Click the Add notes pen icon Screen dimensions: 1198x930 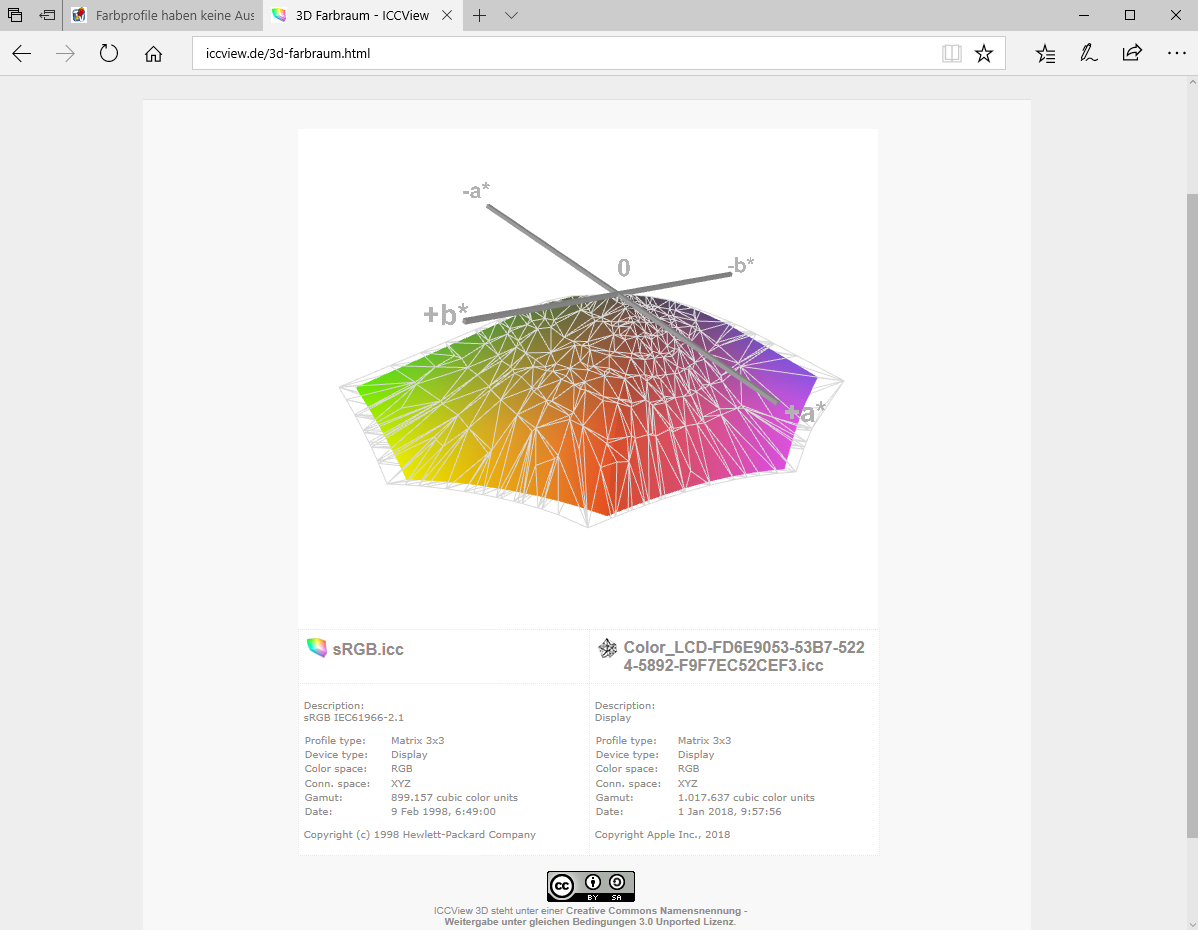pos(1089,54)
